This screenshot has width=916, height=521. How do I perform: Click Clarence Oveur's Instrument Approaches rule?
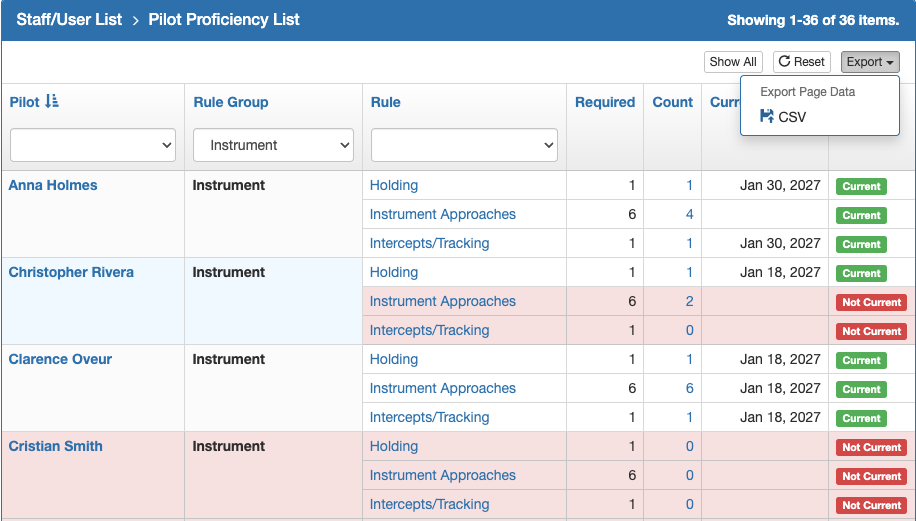pos(442,388)
